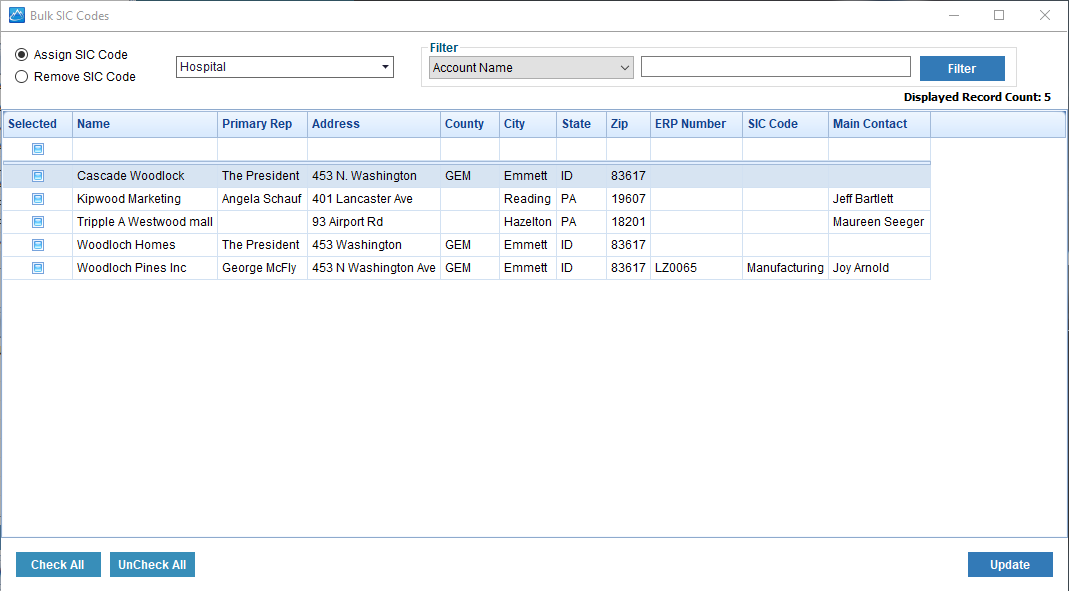Minimize the Bulk SIC Codes window
1069x591 pixels.
pos(954,15)
